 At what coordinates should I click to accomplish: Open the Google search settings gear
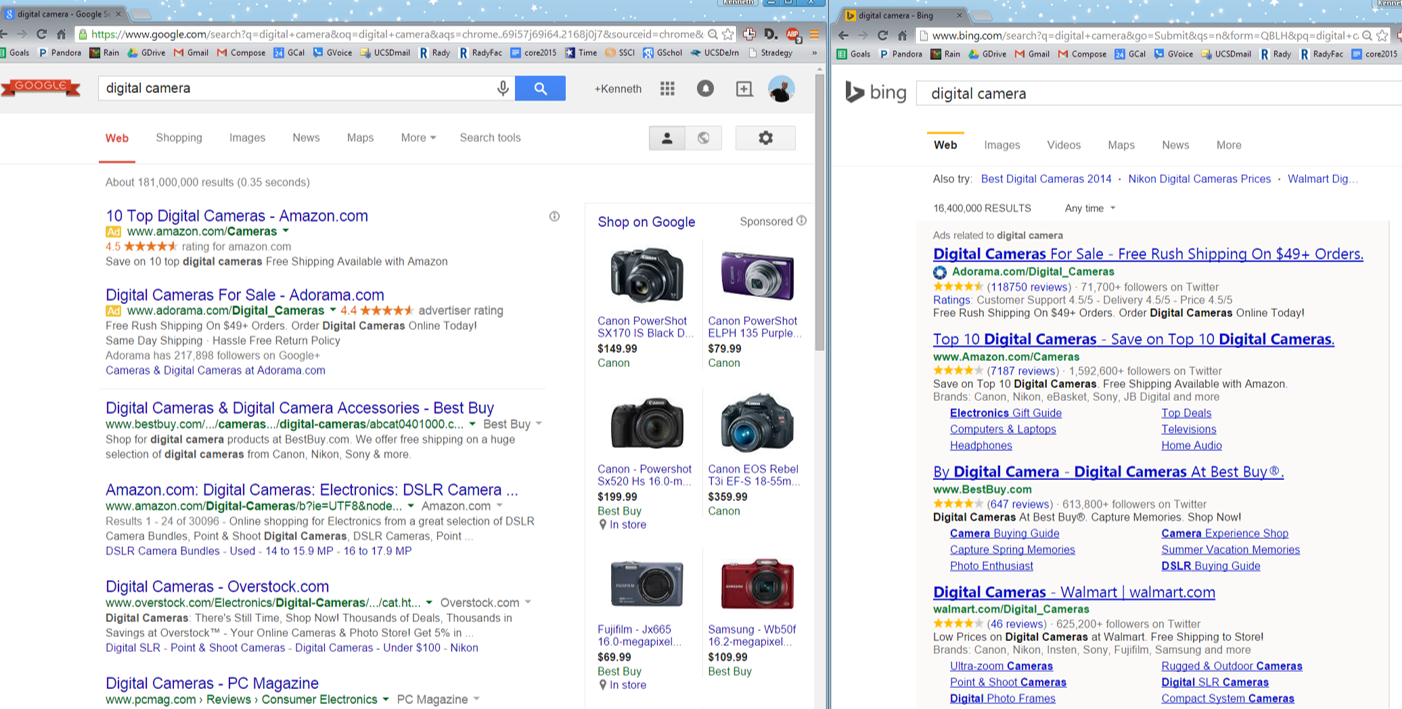coord(765,138)
